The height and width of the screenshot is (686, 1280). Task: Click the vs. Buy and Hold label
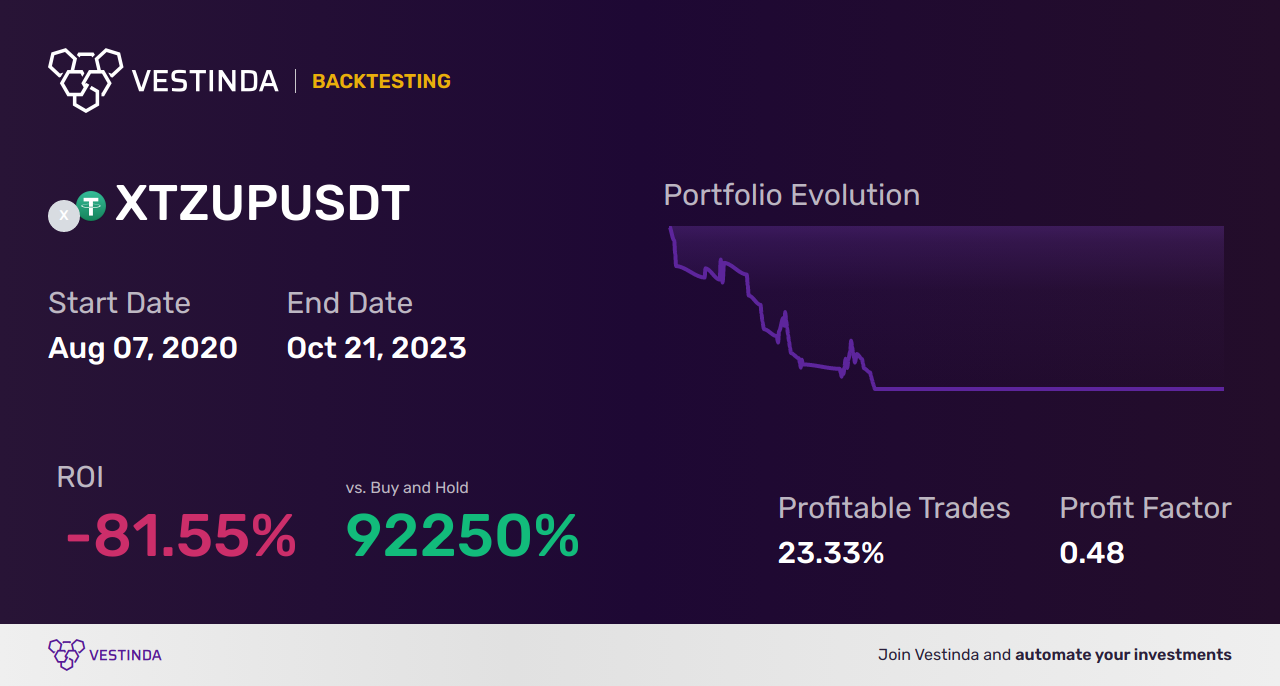407,488
